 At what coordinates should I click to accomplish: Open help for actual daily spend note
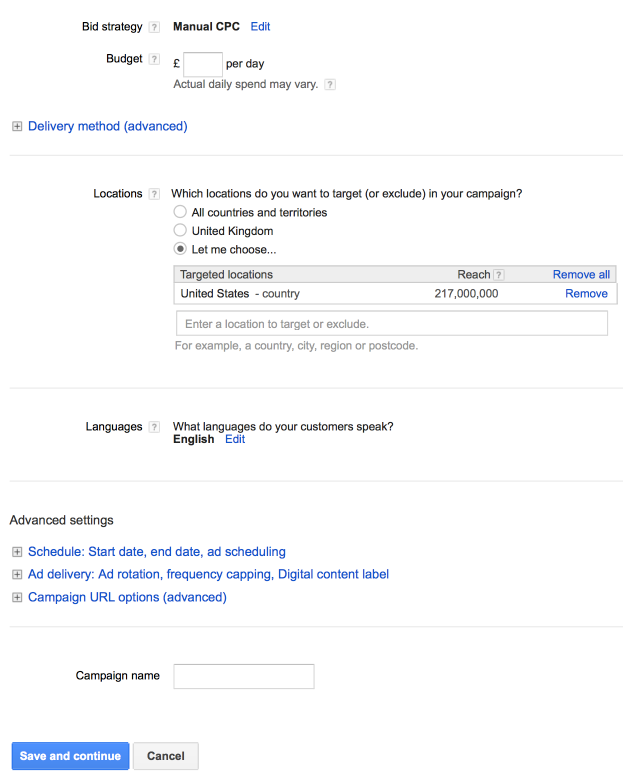coord(330,85)
